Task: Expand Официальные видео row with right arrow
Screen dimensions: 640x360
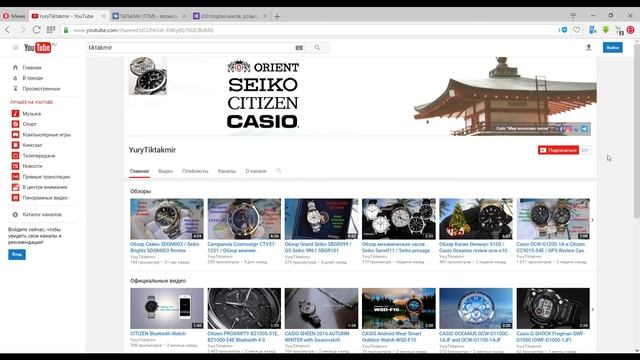Action: [593, 309]
